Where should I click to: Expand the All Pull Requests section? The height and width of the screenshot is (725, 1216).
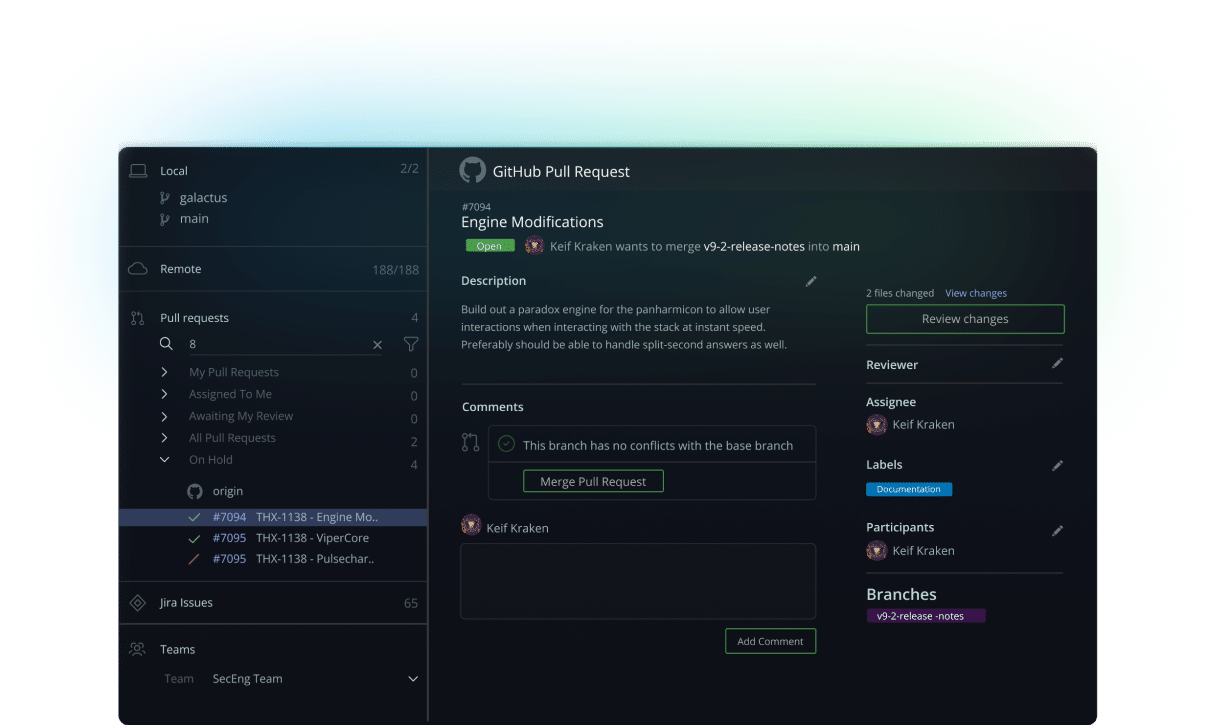pyautogui.click(x=167, y=437)
